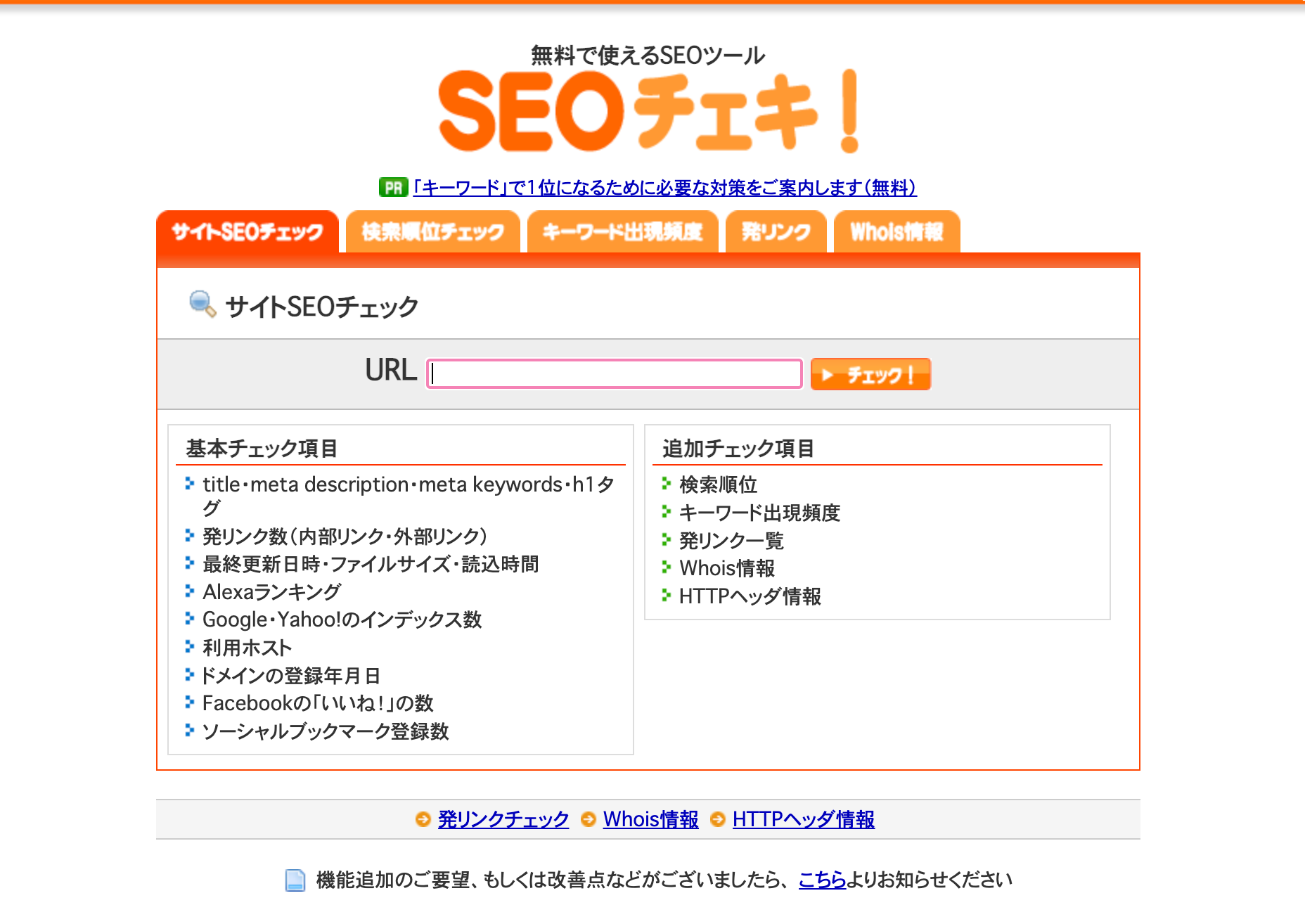Click the 発リンク一覧 list item

[x=731, y=541]
